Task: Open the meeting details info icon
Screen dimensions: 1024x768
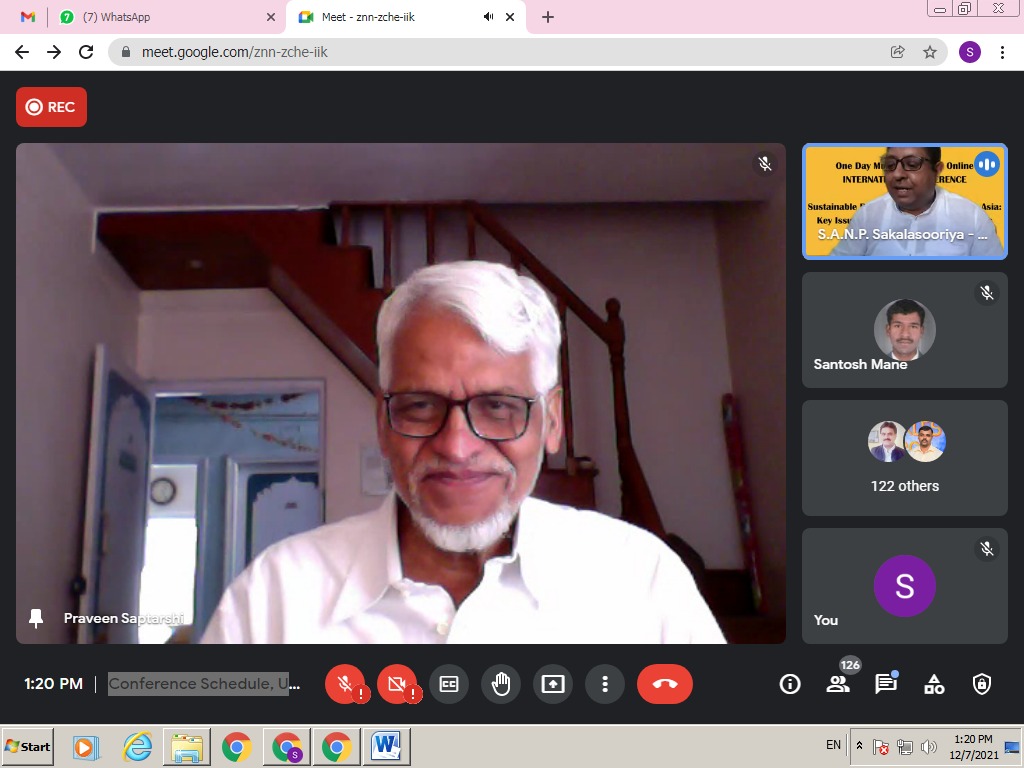Action: tap(790, 684)
